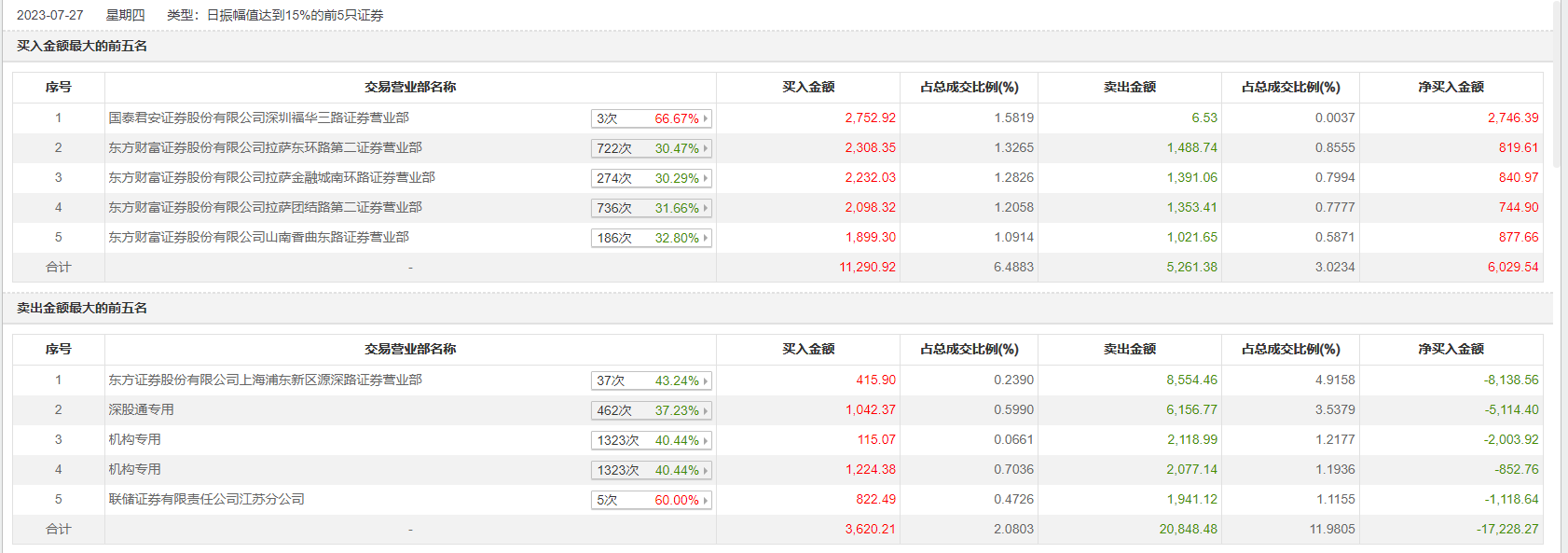Click the 卖出金额最大的前五名 section heading
Viewport: 1568px width, 553px height.
pos(82,308)
